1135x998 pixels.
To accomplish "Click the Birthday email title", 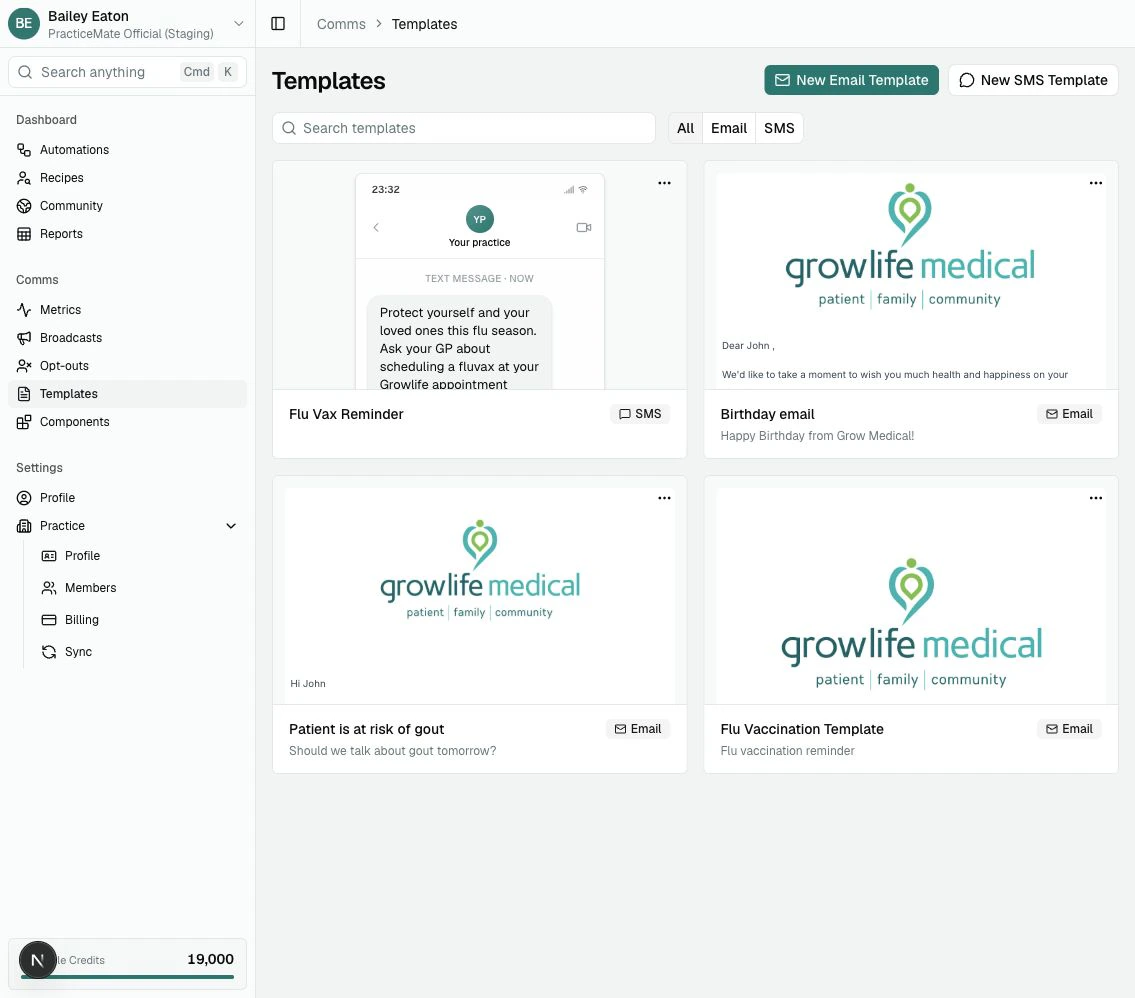I will pos(767,414).
